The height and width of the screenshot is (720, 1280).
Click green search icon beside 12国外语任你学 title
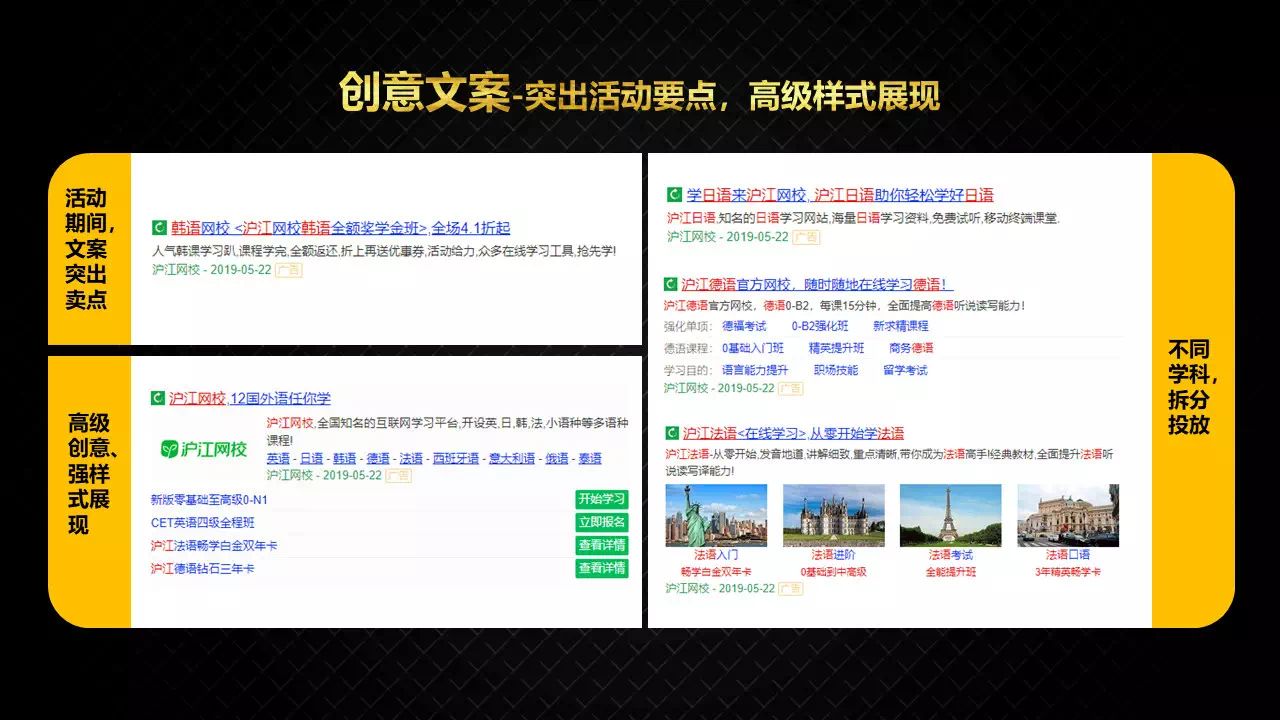[157, 398]
